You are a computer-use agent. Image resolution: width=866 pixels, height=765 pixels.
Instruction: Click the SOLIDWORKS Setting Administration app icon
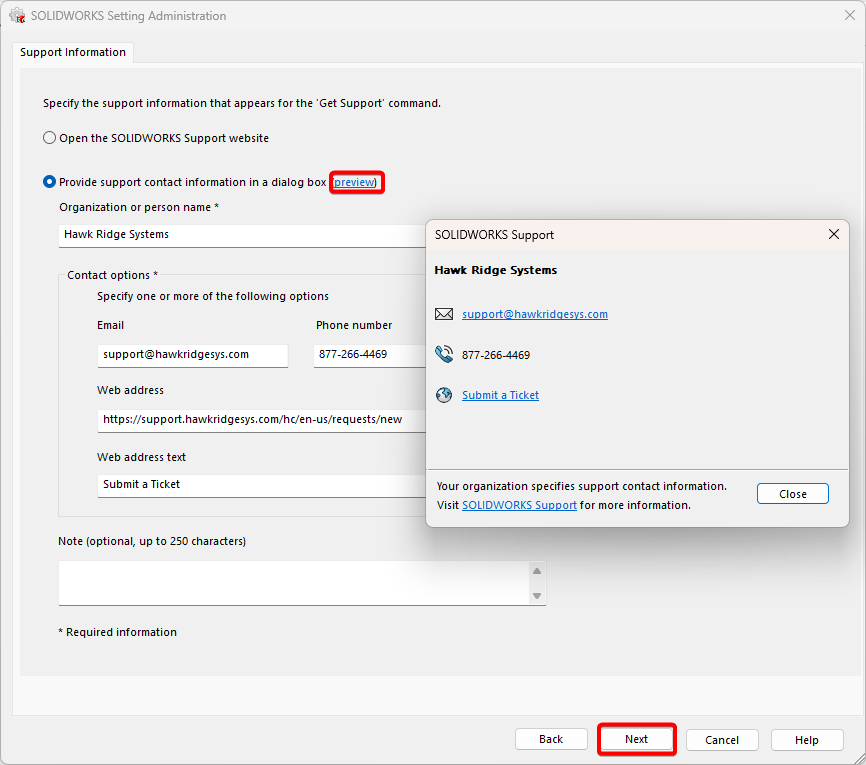click(17, 15)
